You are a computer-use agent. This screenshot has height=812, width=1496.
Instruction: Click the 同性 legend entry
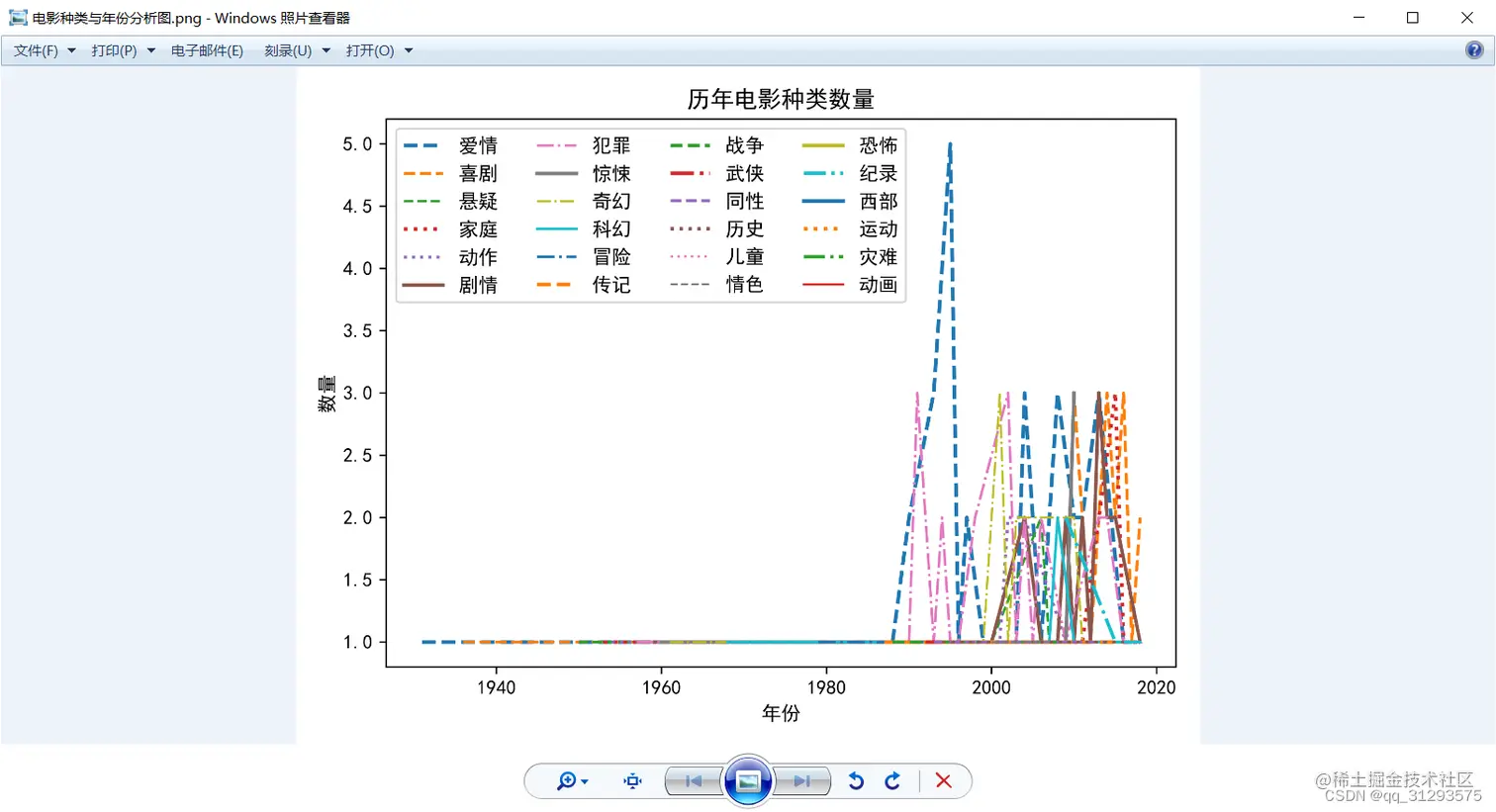pos(717,201)
